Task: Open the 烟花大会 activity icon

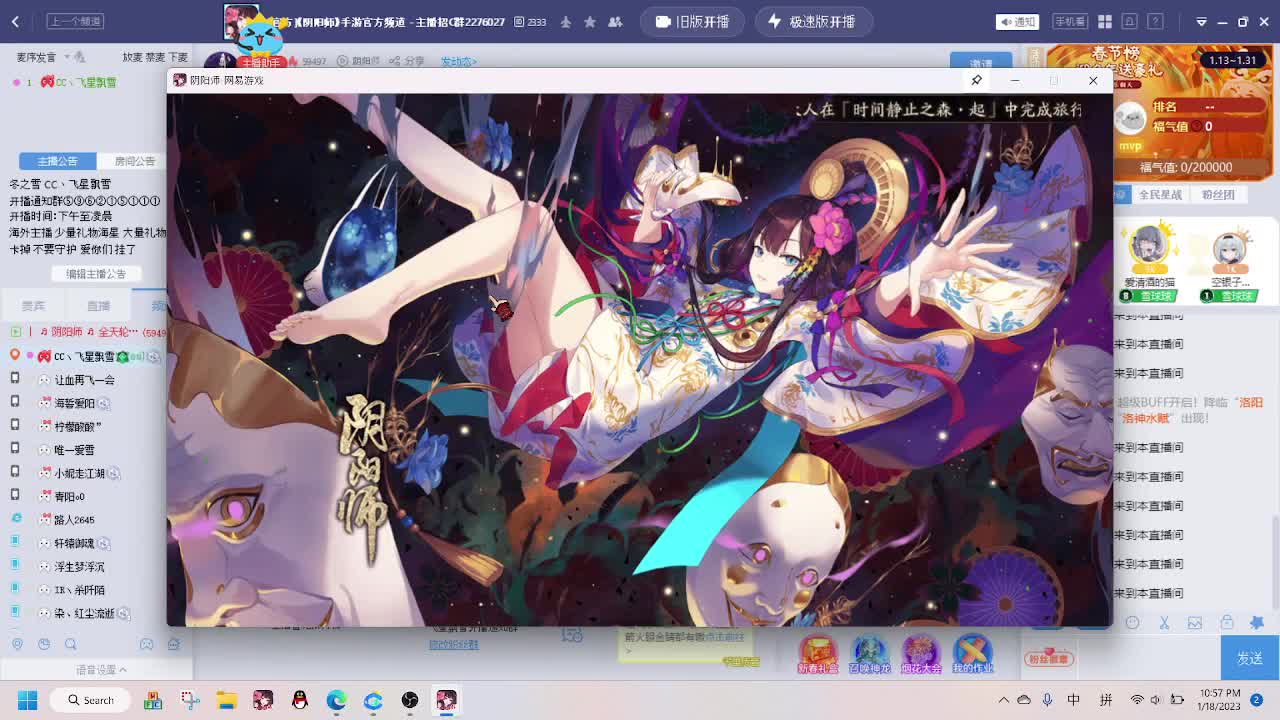Action: tap(921, 654)
